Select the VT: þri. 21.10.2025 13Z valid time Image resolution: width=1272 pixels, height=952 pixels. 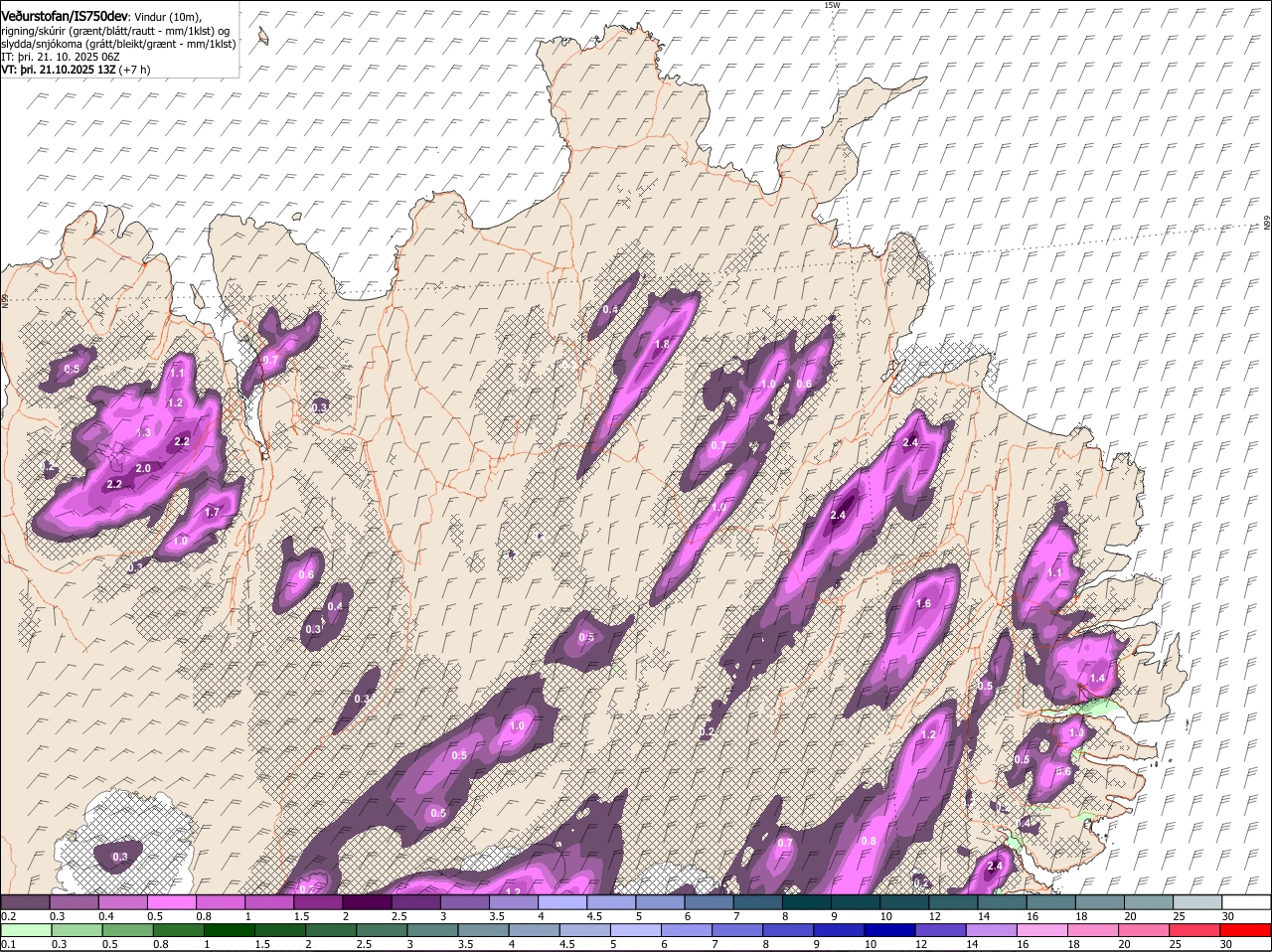[x=77, y=70]
